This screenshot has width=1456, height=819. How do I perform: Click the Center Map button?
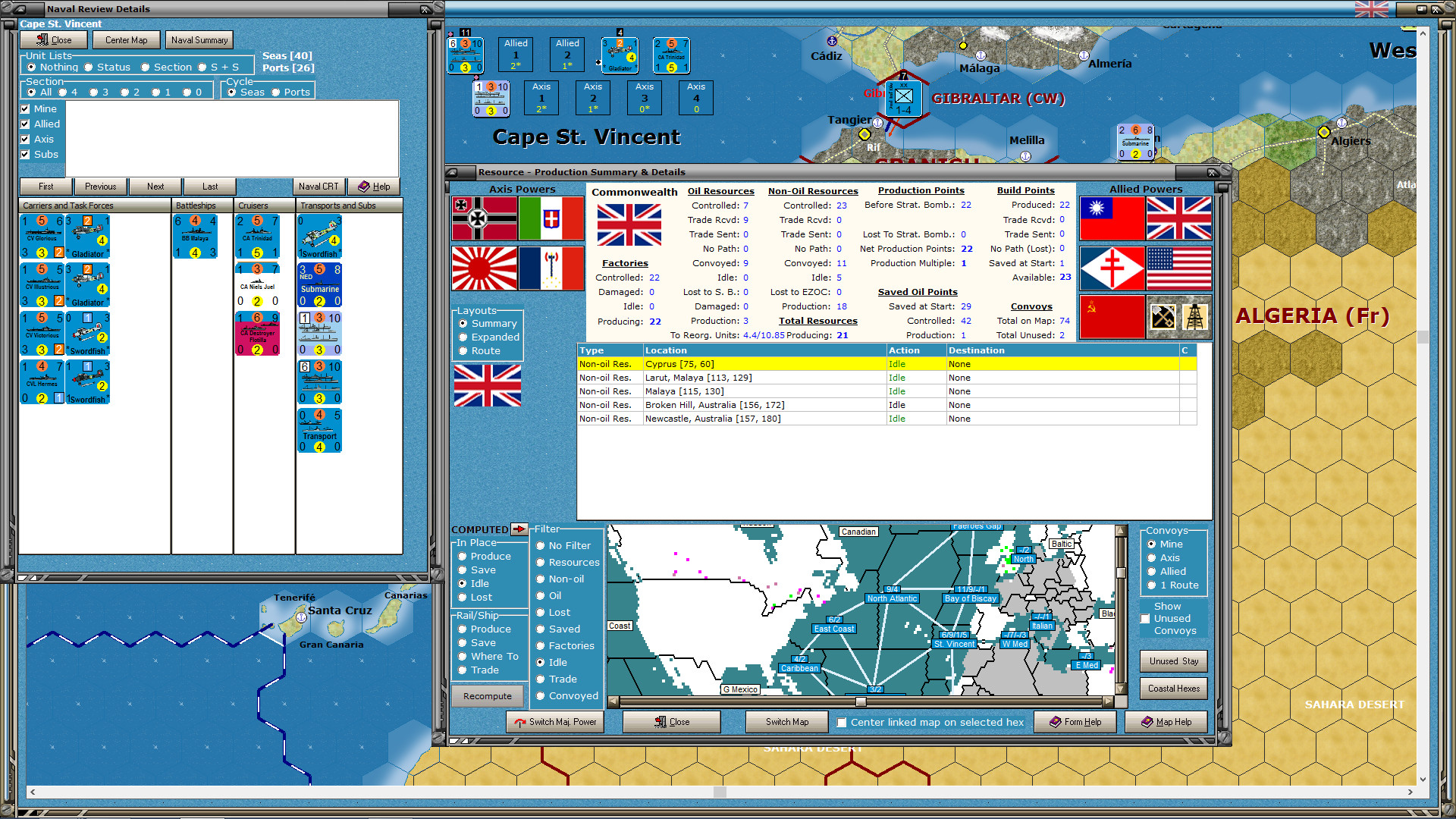tap(126, 40)
